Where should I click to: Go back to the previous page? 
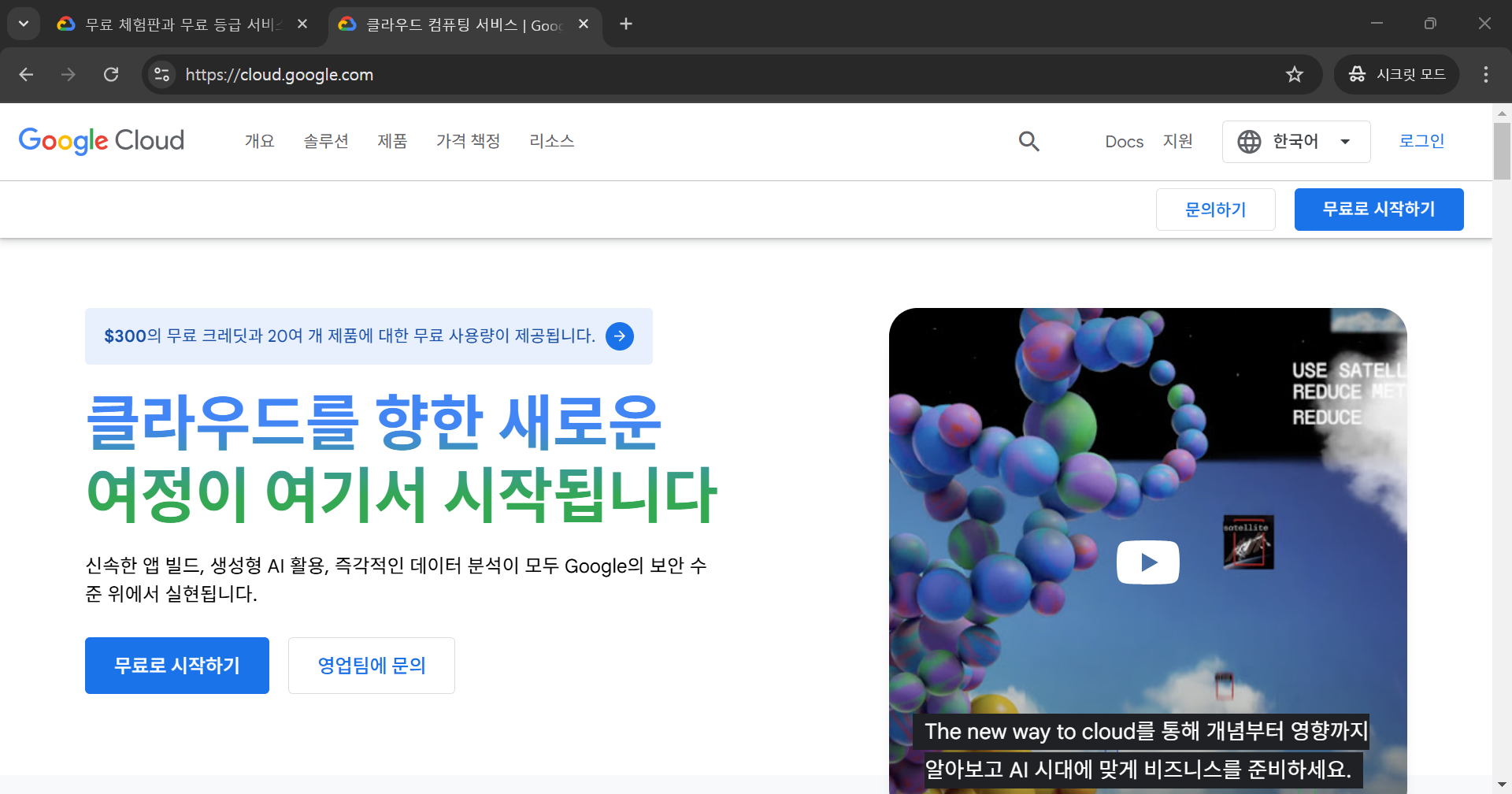pyautogui.click(x=26, y=74)
